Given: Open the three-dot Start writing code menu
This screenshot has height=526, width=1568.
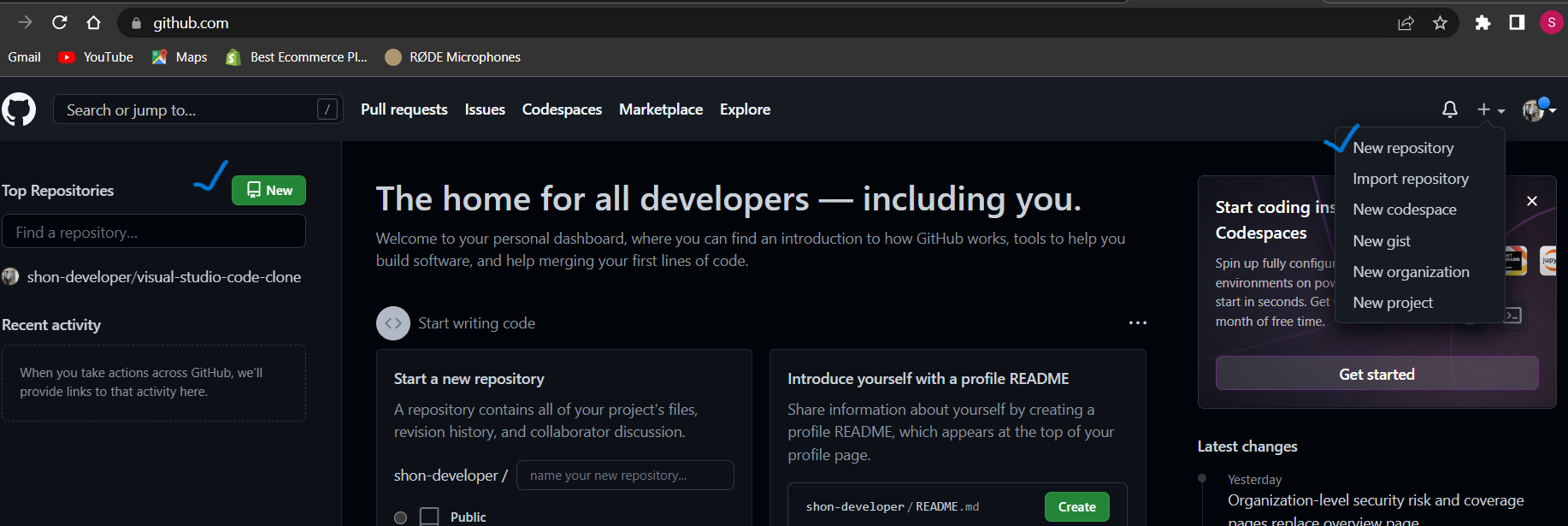Looking at the screenshot, I should click(1137, 323).
